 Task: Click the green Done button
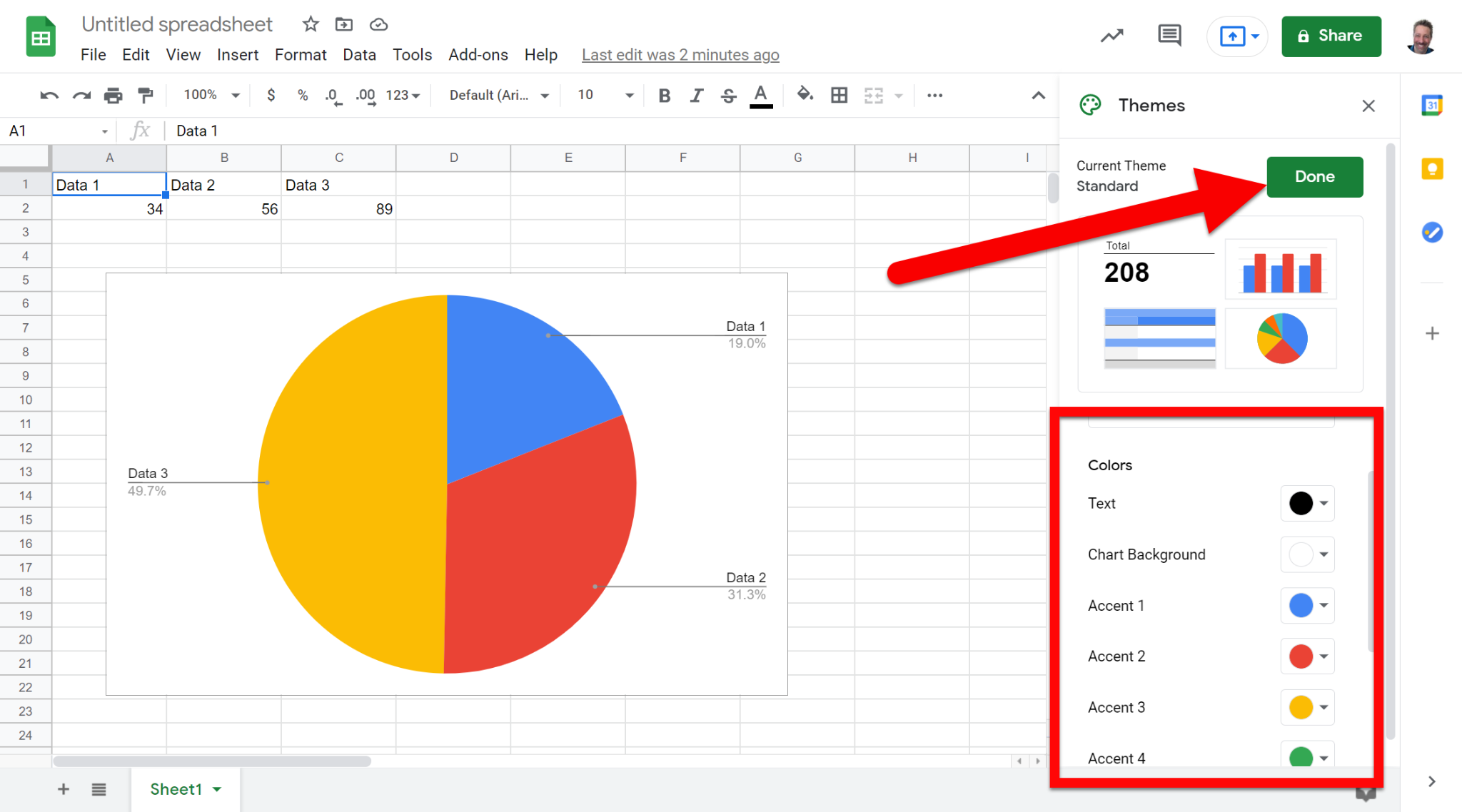1314,177
